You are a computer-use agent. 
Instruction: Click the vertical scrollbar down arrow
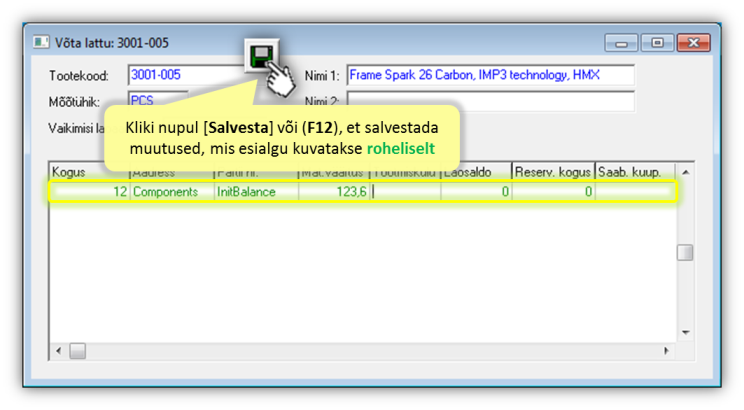[685, 332]
